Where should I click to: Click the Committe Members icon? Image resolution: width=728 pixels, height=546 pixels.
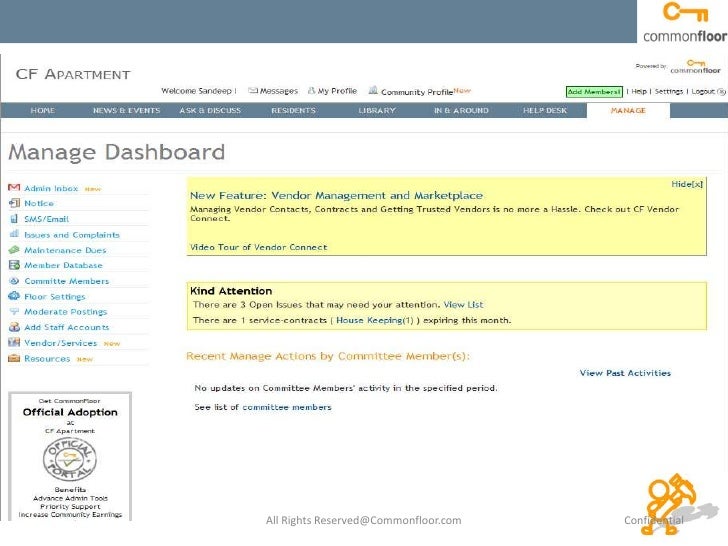pos(14,281)
